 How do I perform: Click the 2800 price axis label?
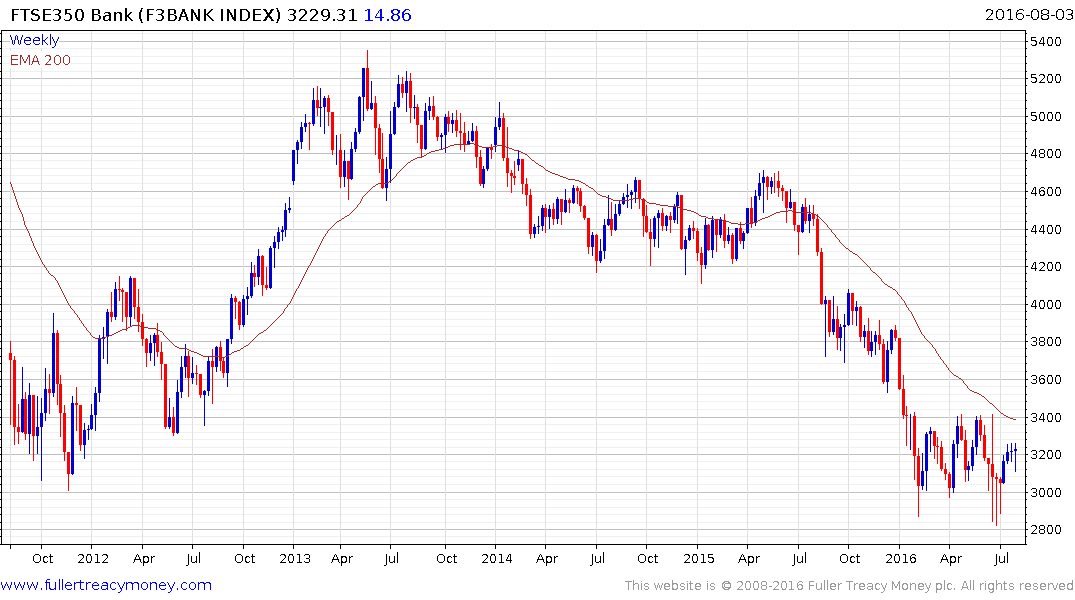pyautogui.click(x=1046, y=529)
